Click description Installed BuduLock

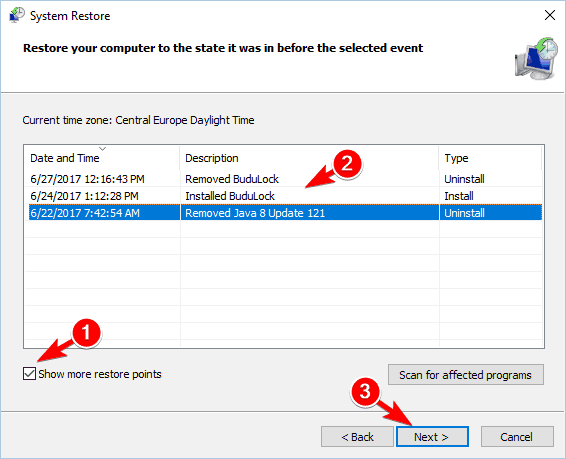(x=230, y=196)
